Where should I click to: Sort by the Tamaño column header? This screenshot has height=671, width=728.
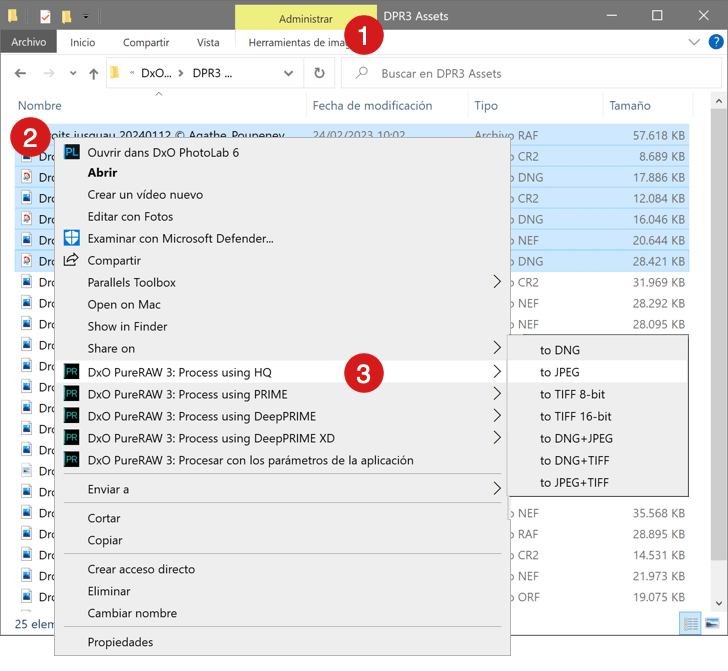click(x=630, y=106)
